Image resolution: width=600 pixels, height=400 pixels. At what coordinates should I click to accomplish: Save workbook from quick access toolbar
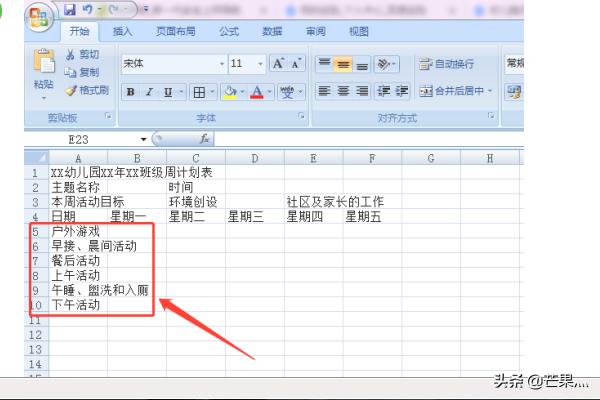point(70,10)
